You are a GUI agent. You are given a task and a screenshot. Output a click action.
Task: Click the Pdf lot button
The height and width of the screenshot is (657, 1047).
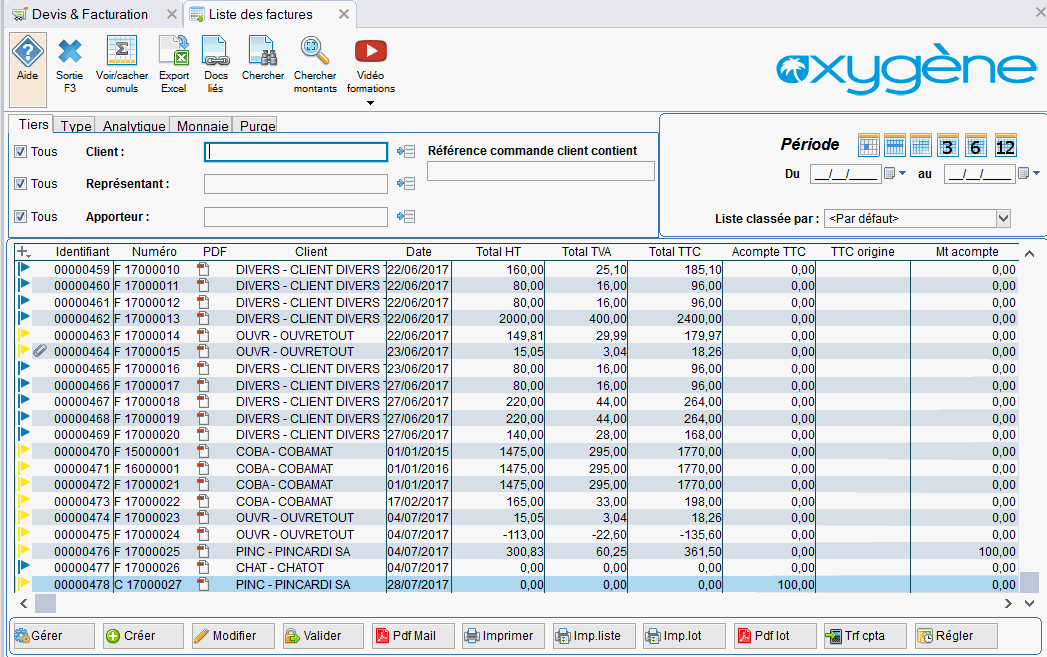click(775, 636)
